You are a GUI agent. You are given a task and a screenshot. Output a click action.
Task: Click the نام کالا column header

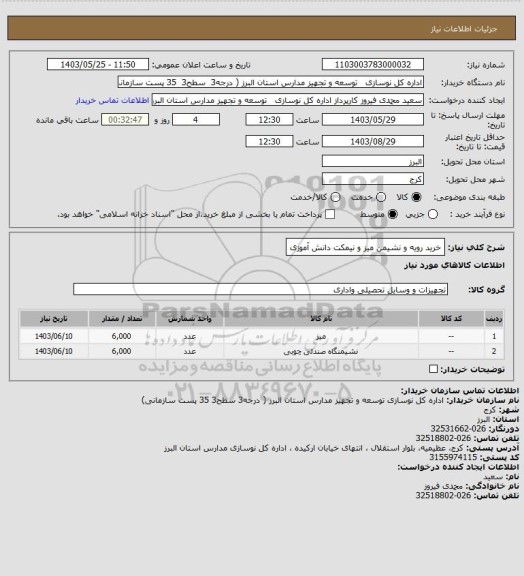coord(321,318)
